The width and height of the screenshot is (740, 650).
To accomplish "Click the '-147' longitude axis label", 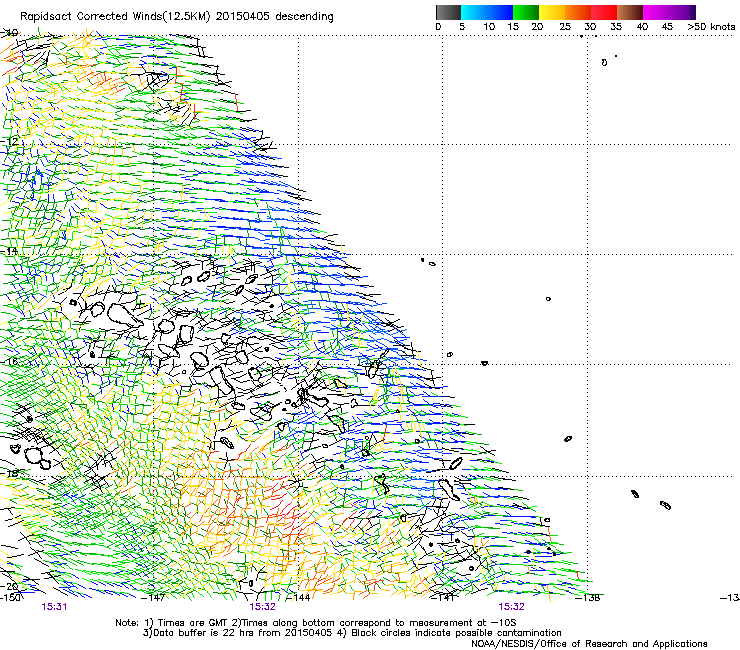I will tap(153, 598).
